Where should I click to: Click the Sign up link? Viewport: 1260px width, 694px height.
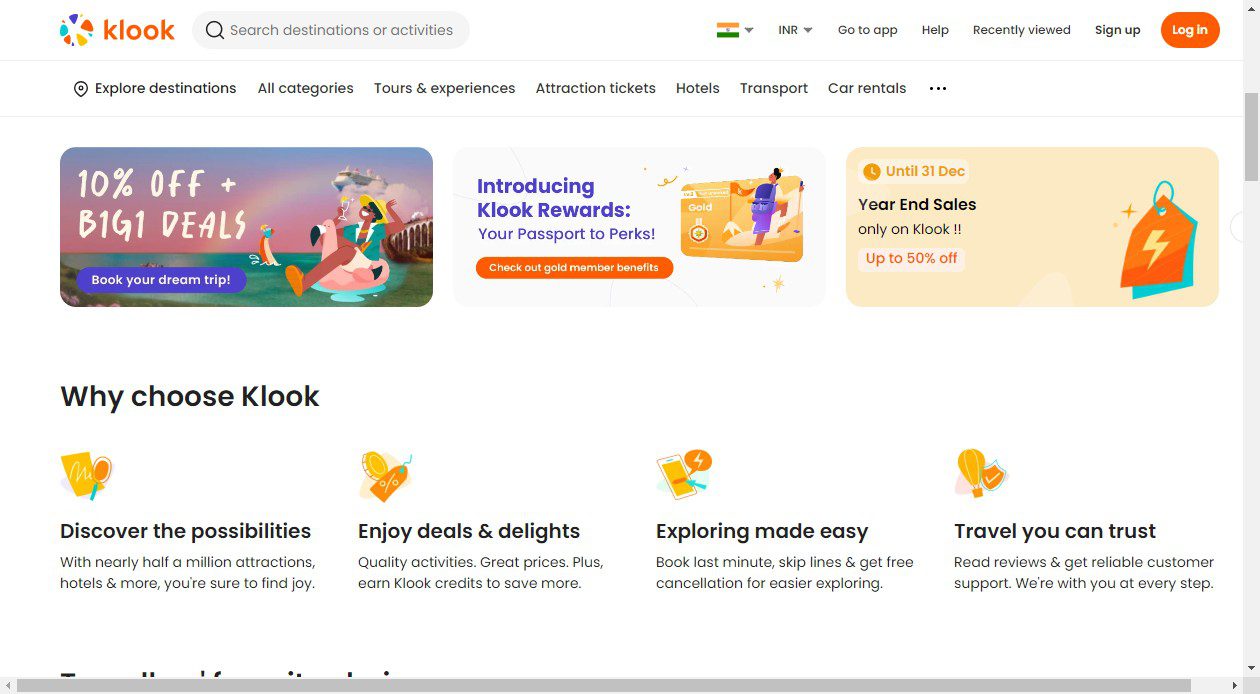click(x=1117, y=30)
